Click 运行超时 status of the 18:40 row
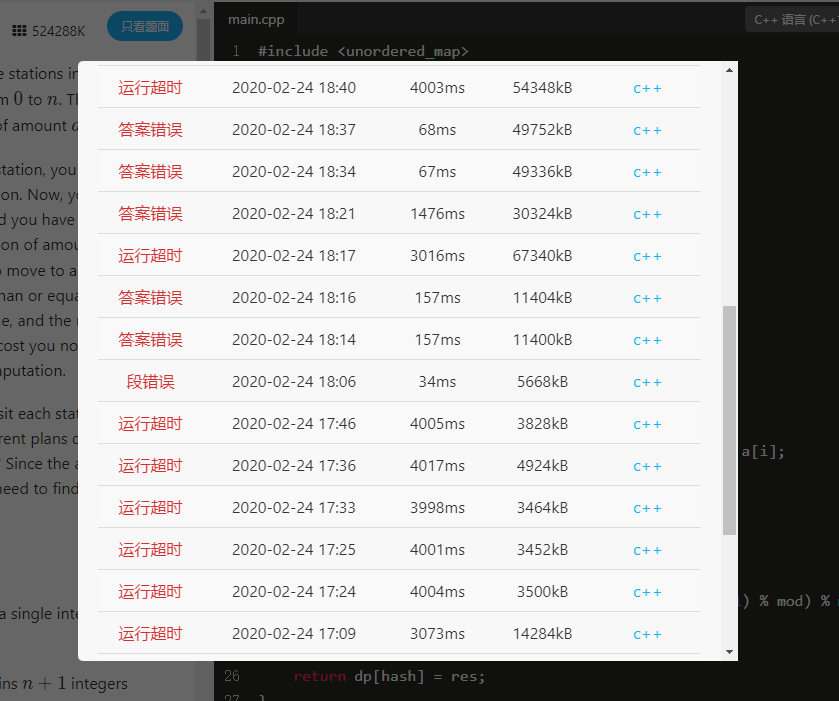The image size is (839, 701). tap(150, 88)
